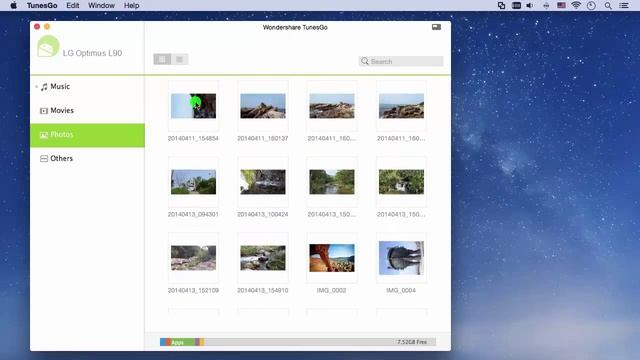This screenshot has height=360, width=640.
Task: Click the Photos picture icon
Action: 44,135
